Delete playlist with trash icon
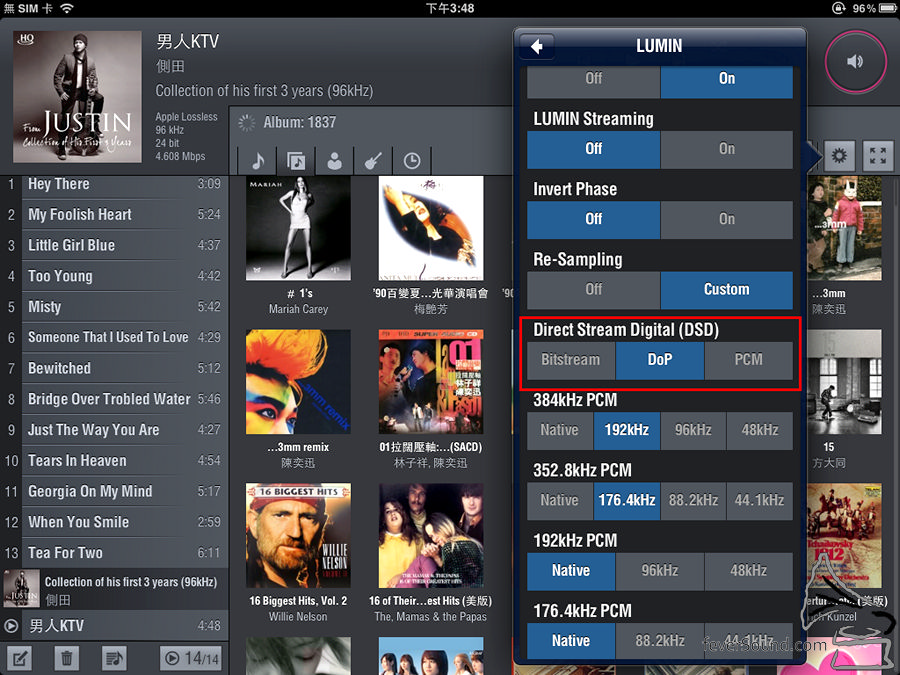900x675 pixels. click(67, 658)
